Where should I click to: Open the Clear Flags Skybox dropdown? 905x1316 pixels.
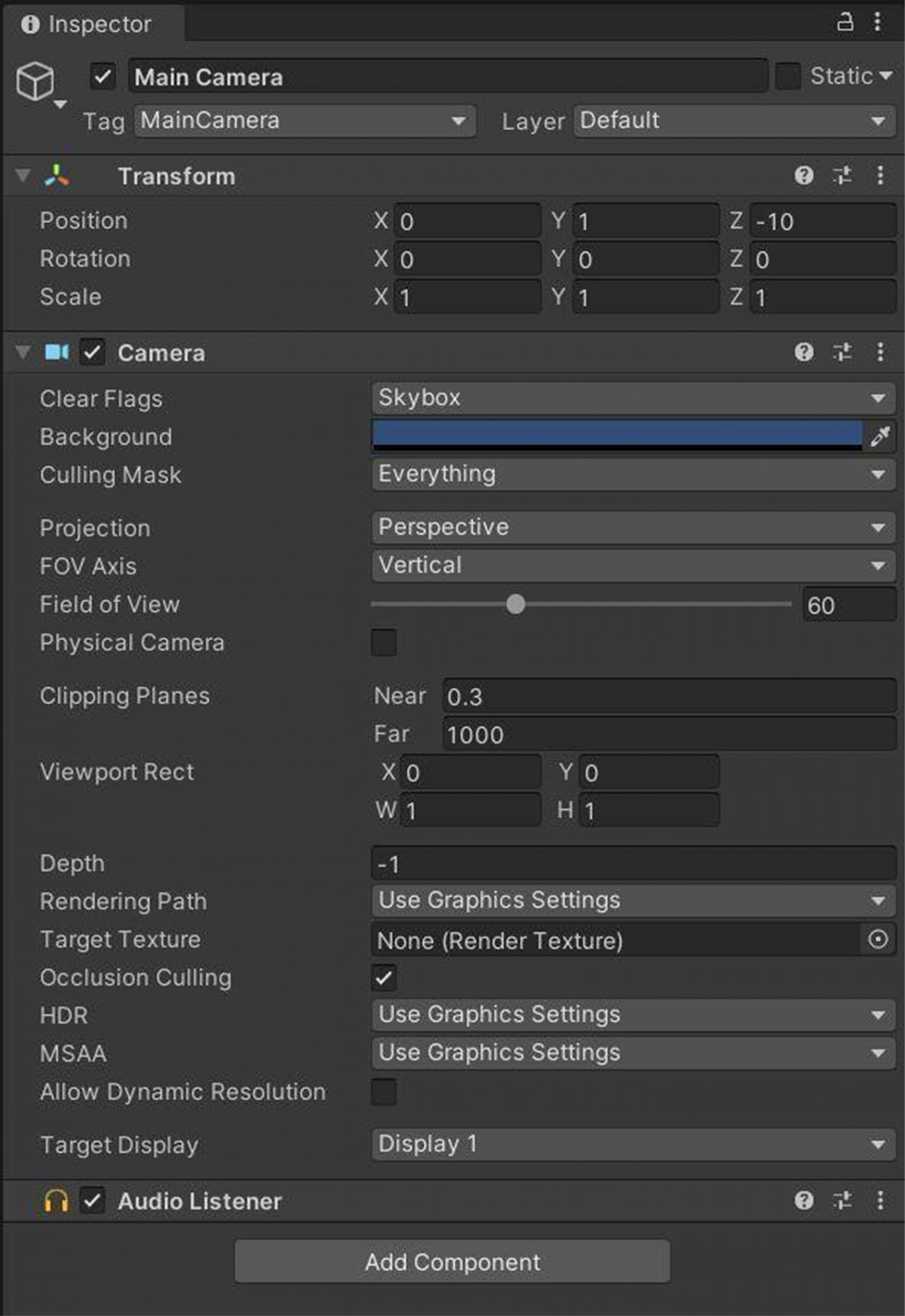pos(633,398)
